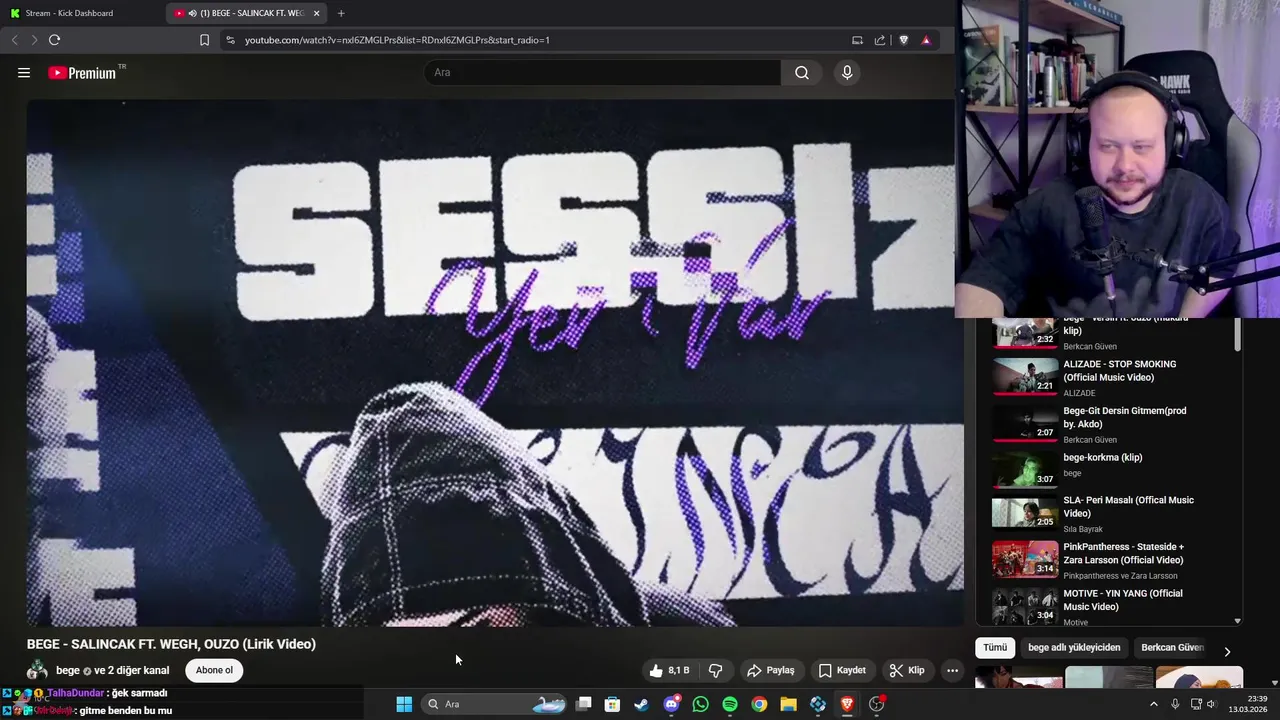1280x720 pixels.
Task: Open the more actions three-dot menu
Action: coord(952,670)
